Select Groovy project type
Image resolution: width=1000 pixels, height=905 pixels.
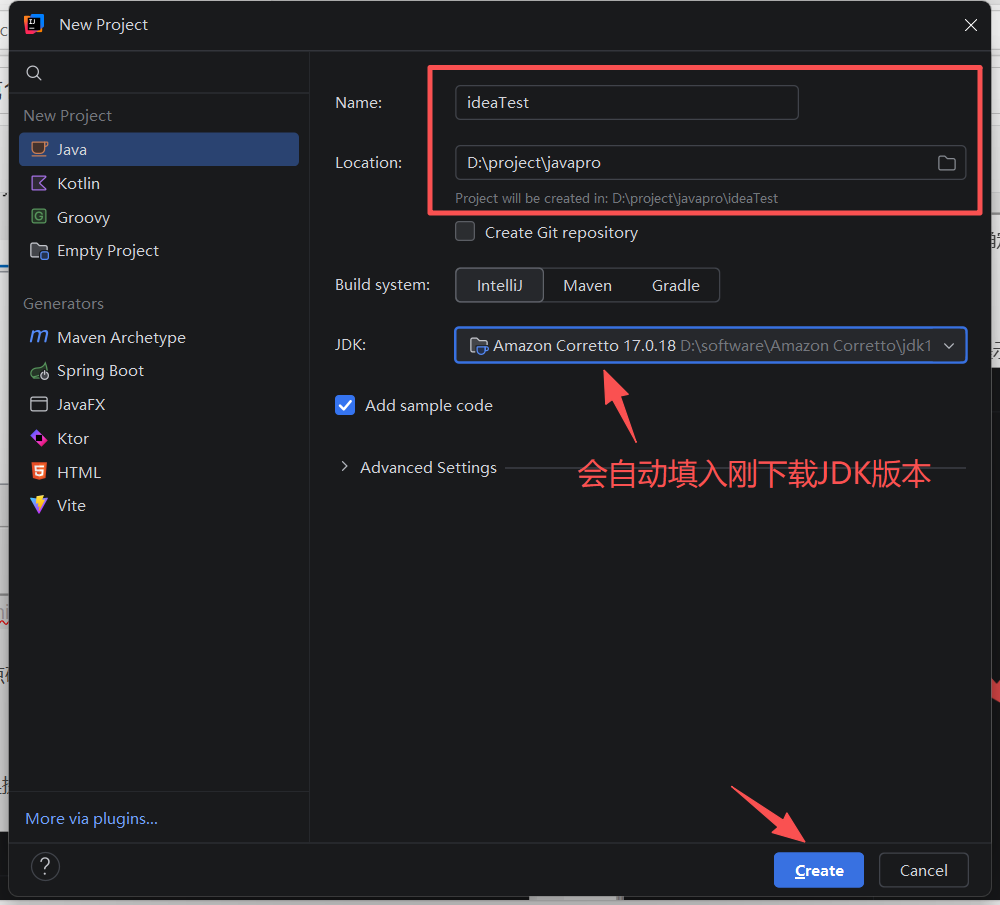coord(159,217)
